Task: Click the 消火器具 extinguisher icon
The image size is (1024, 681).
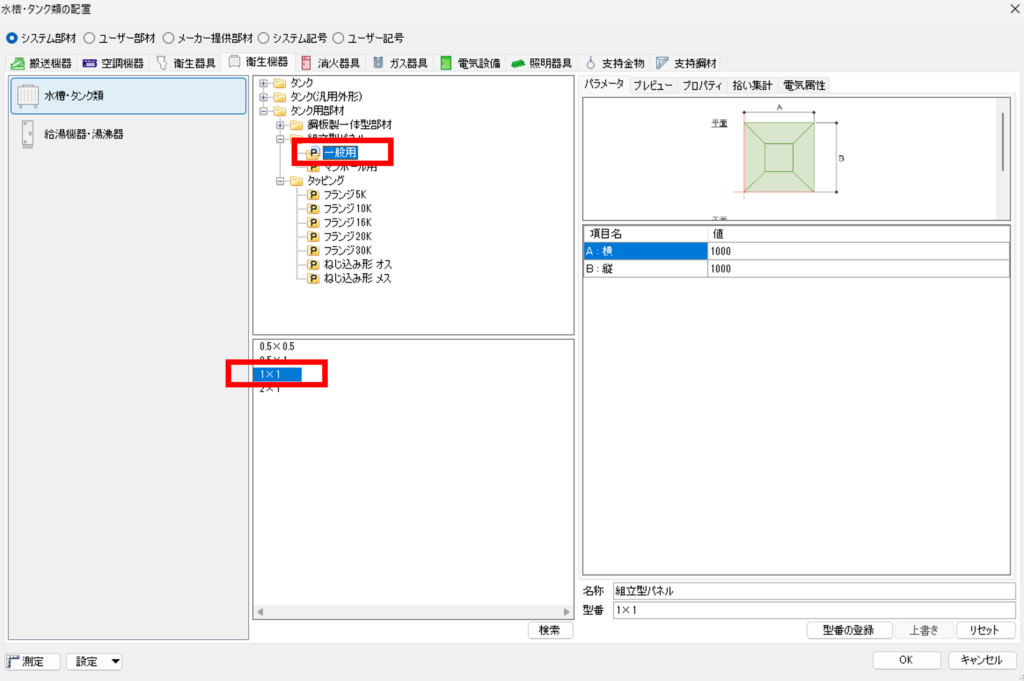Action: click(307, 63)
